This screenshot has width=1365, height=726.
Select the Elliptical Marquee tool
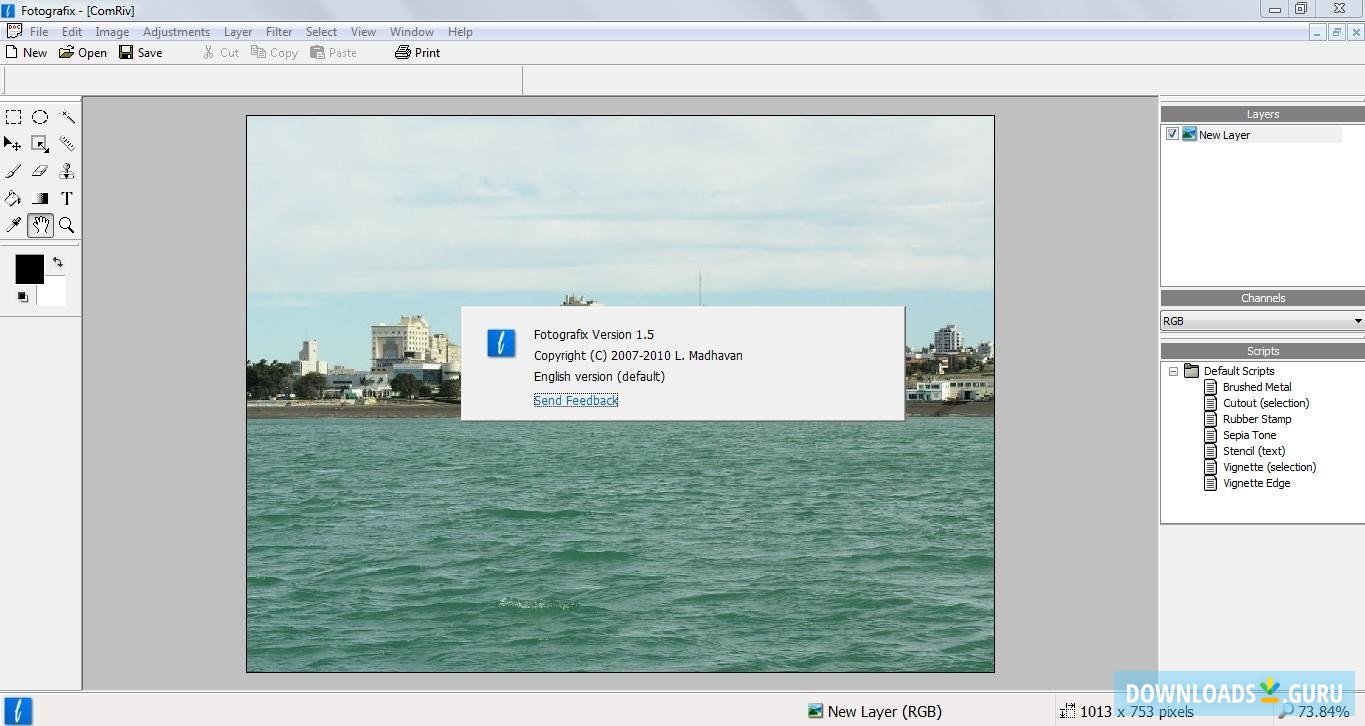[x=40, y=117]
